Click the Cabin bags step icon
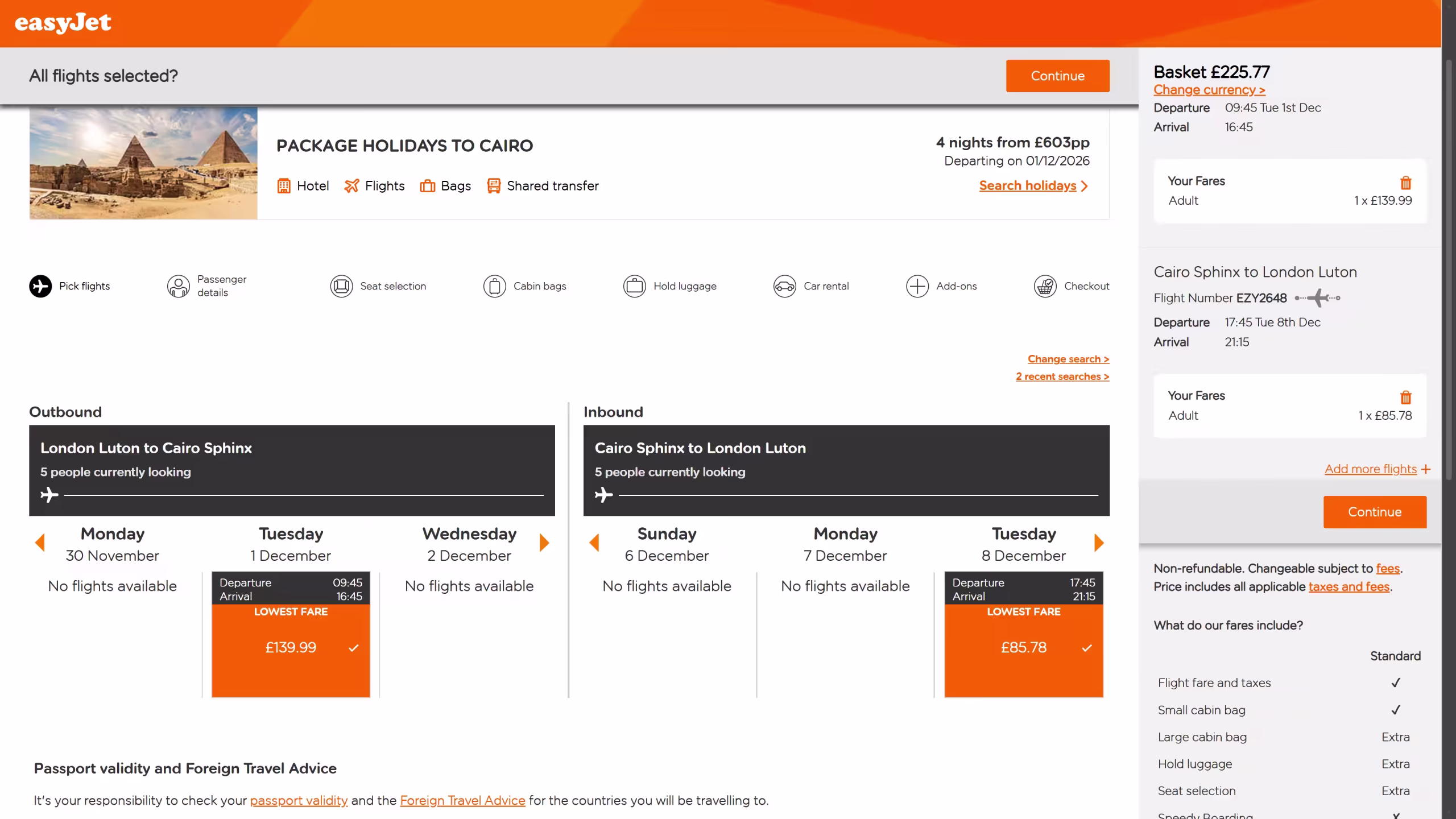The width and height of the screenshot is (1456, 819). (x=494, y=286)
